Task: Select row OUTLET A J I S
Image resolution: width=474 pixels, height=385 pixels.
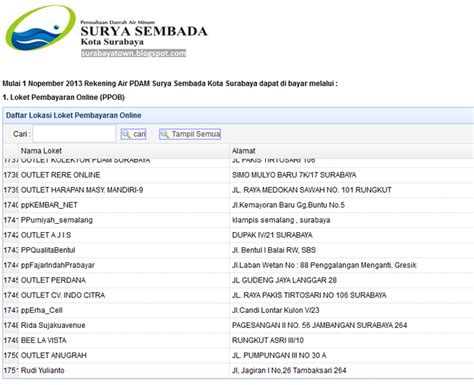Action: (x=238, y=235)
